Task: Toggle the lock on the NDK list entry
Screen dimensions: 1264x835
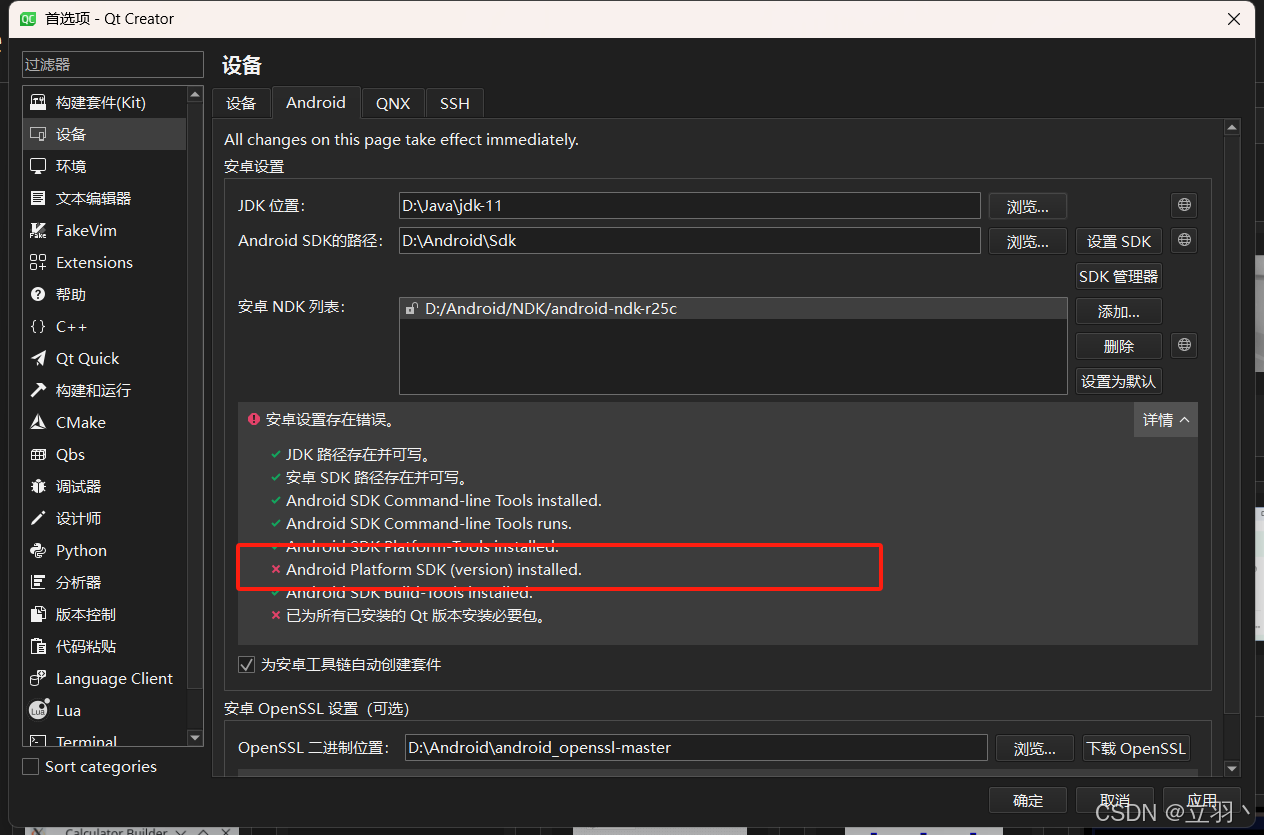Action: [x=412, y=309]
